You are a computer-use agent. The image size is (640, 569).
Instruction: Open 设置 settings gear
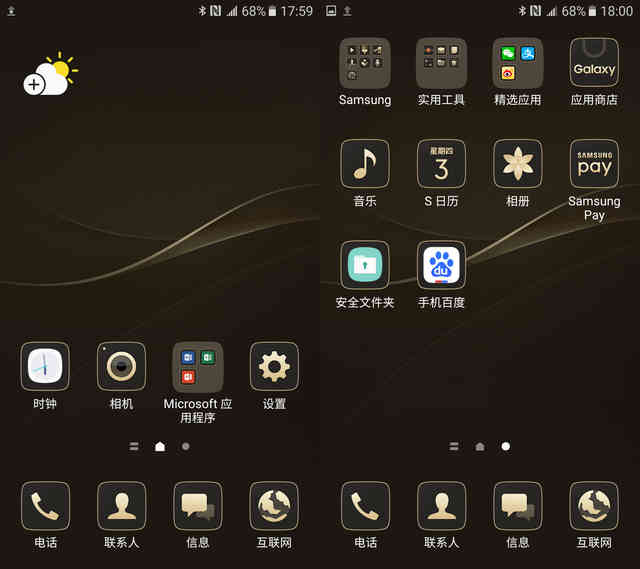(274, 366)
